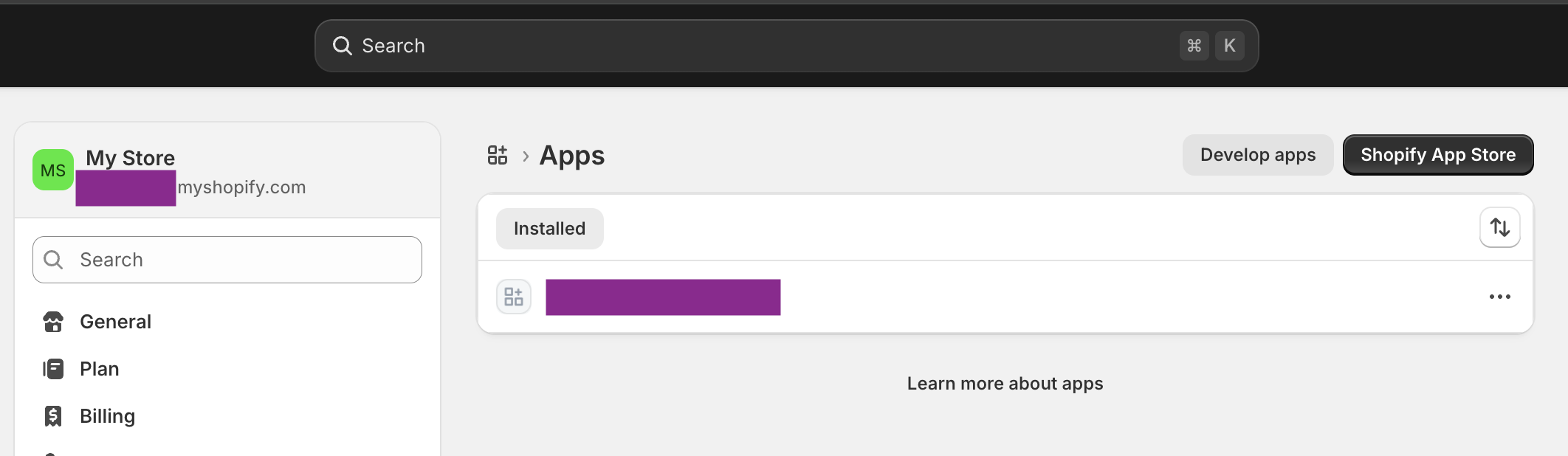
Task: Click the Learn more about apps link
Action: (x=1005, y=383)
